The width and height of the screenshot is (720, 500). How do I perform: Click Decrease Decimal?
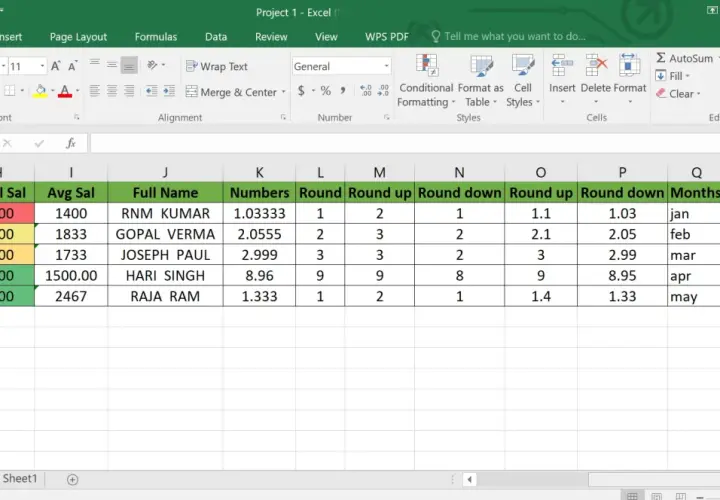click(383, 90)
